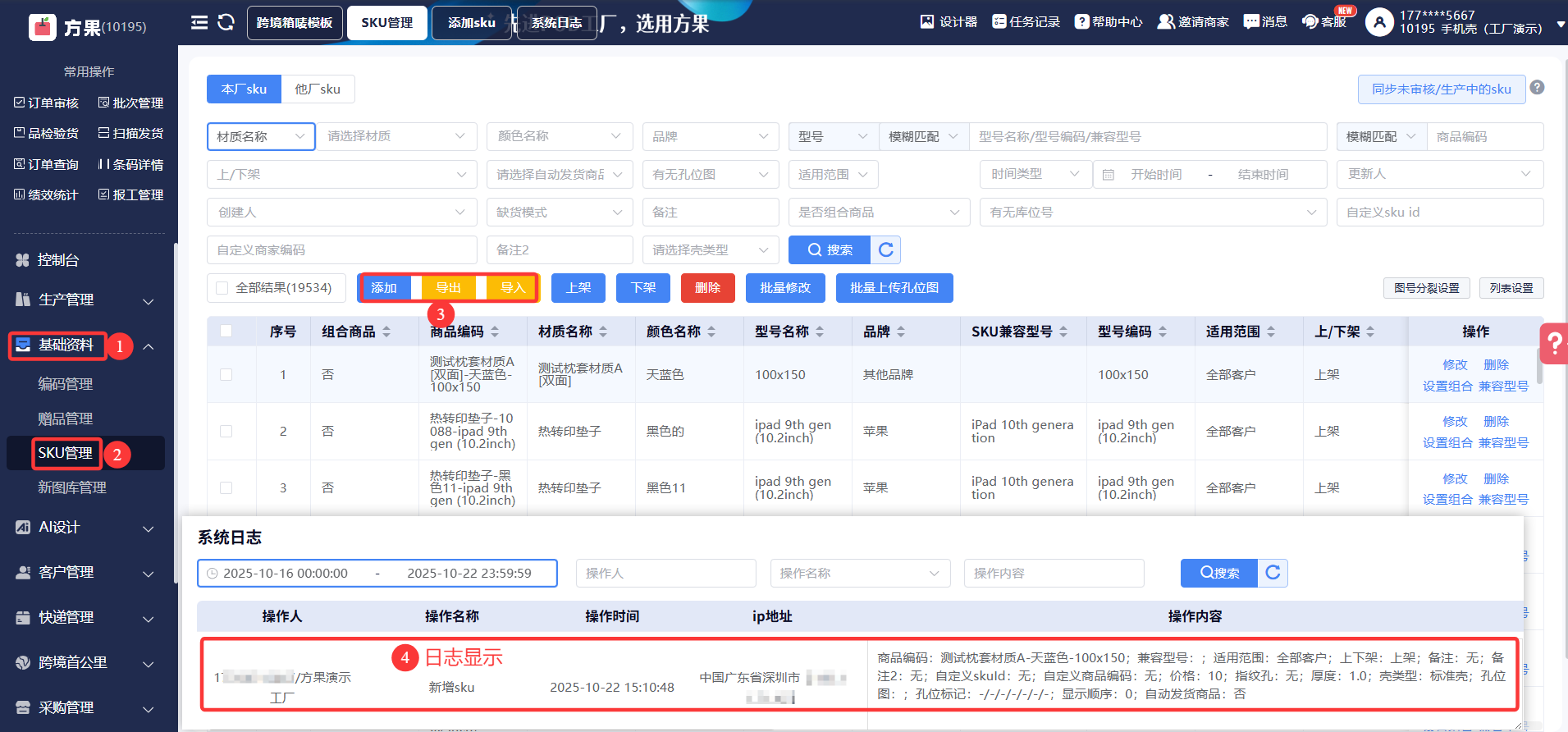Click the 自定义sku id input field
The width and height of the screenshot is (1568, 732).
click(1440, 212)
